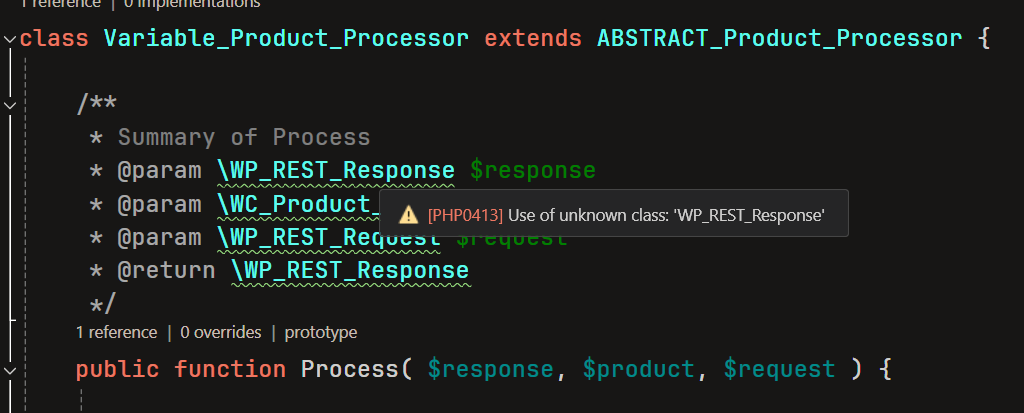Click the PHP0413 error code

(465, 215)
